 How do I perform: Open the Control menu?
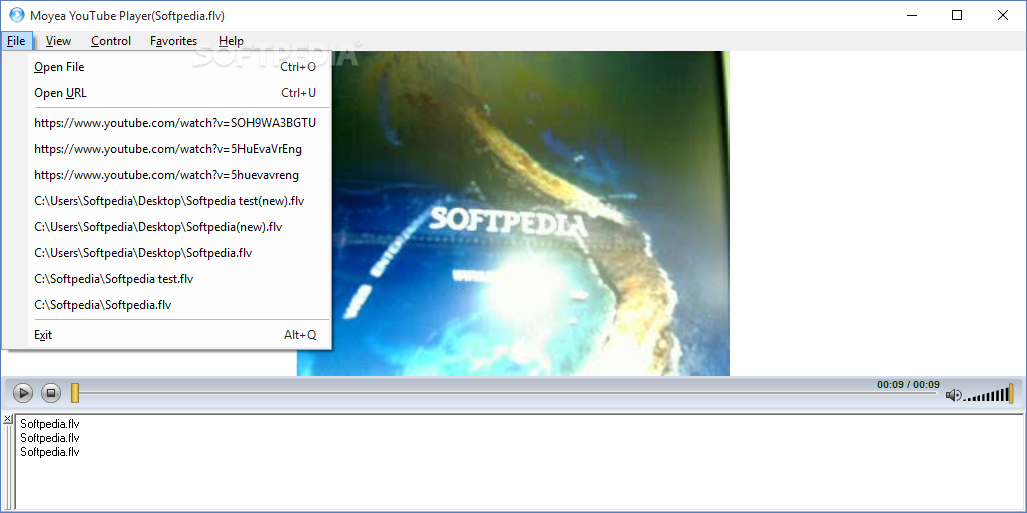pos(111,41)
